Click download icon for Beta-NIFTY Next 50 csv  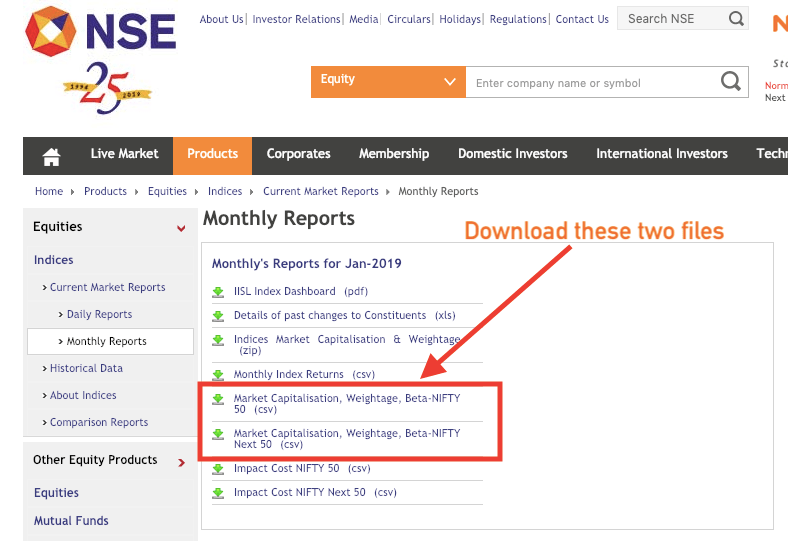pyautogui.click(x=218, y=434)
